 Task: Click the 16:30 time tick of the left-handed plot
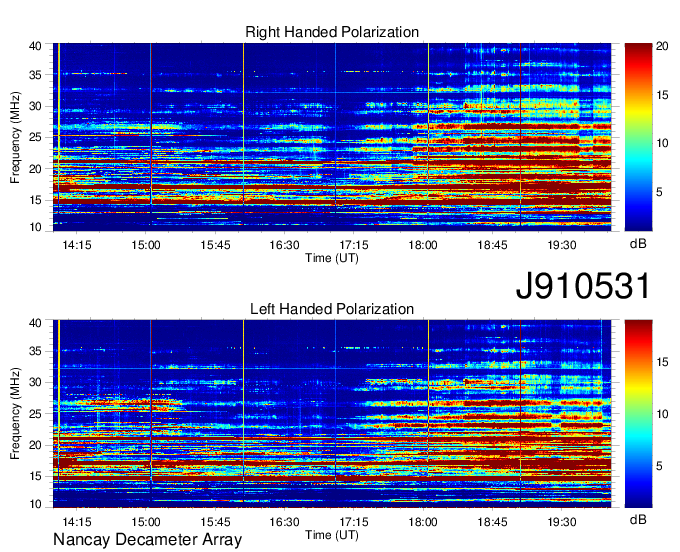tap(284, 522)
